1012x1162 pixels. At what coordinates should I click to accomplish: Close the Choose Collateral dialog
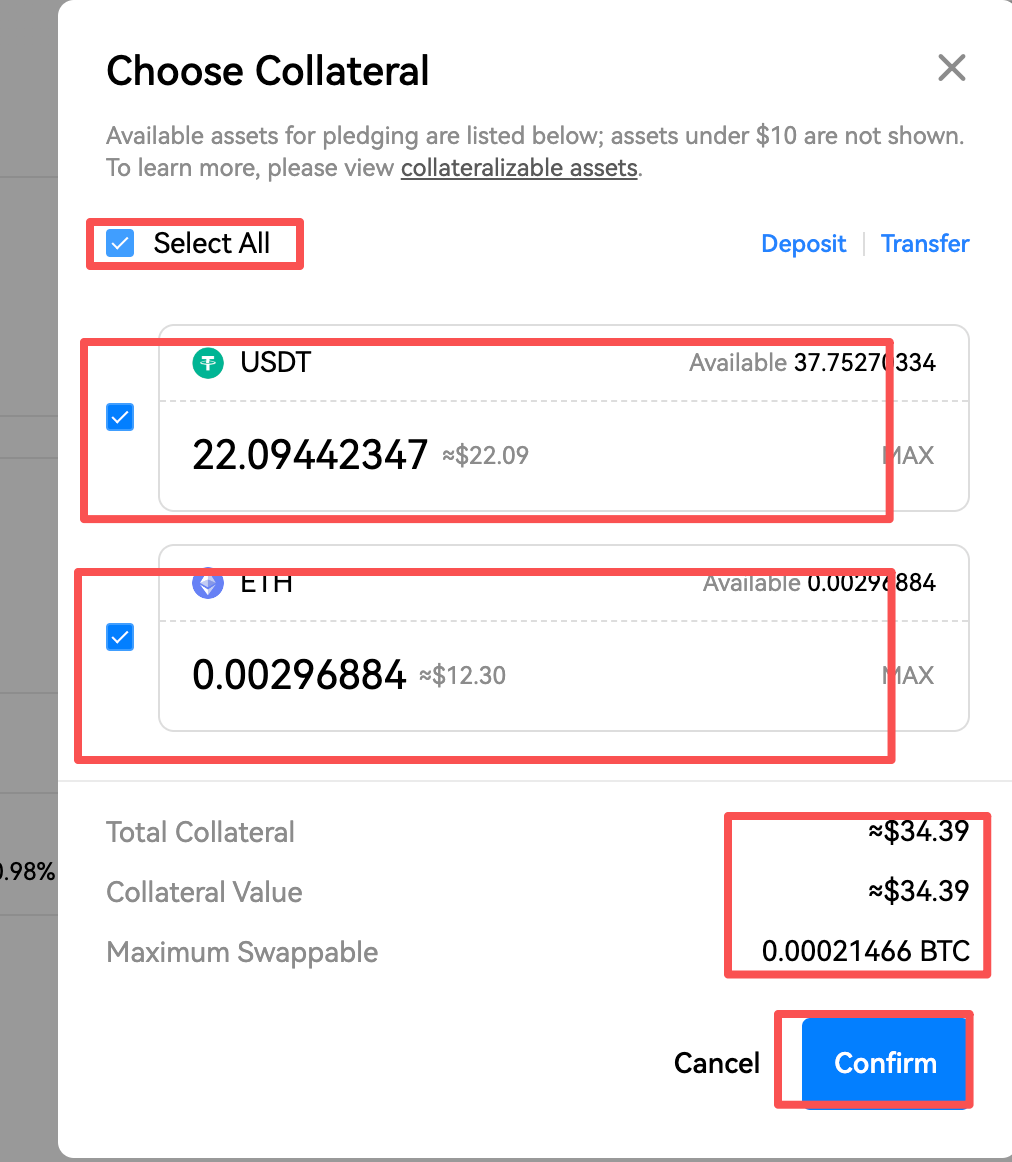(x=951, y=68)
